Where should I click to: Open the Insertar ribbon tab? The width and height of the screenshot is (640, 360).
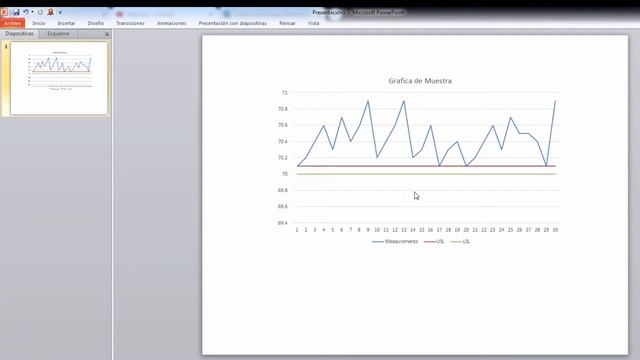pyautogui.click(x=66, y=23)
